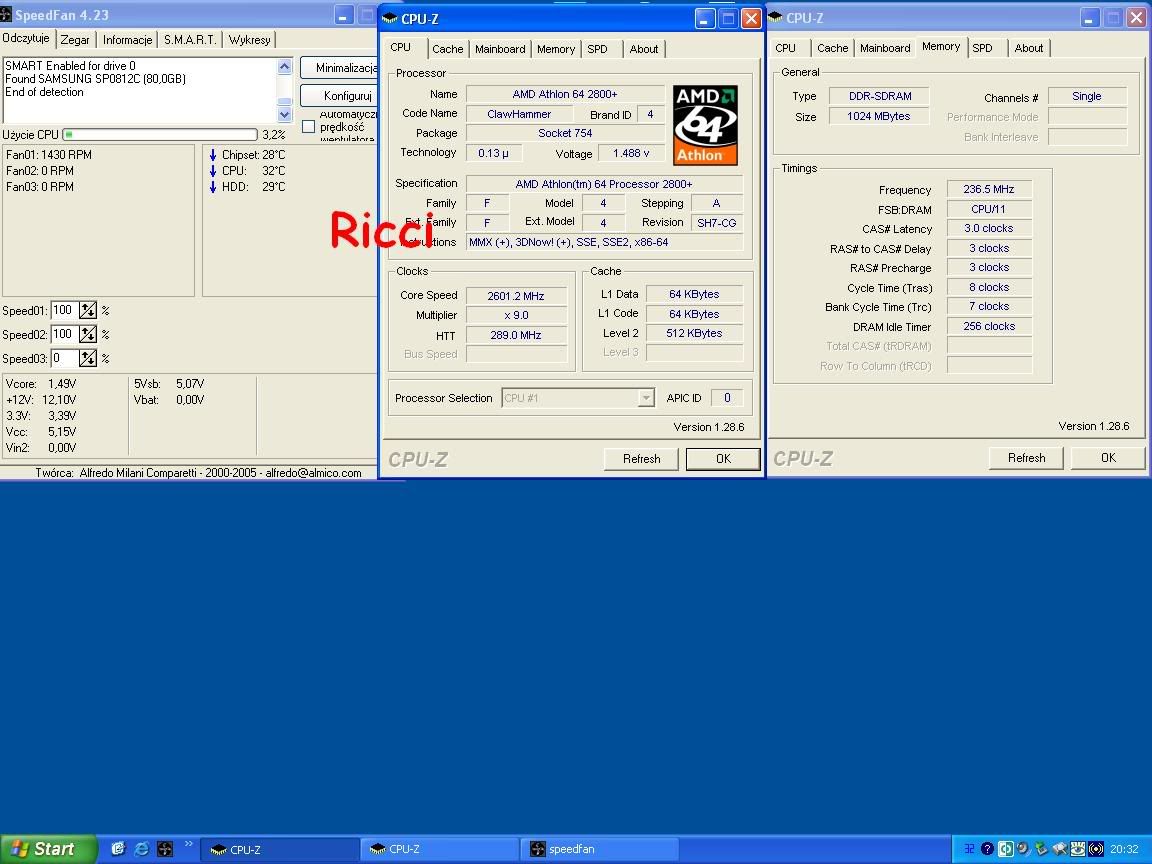Toggle the automatic fan speed checkbox in SpeedFan

pos(309,126)
